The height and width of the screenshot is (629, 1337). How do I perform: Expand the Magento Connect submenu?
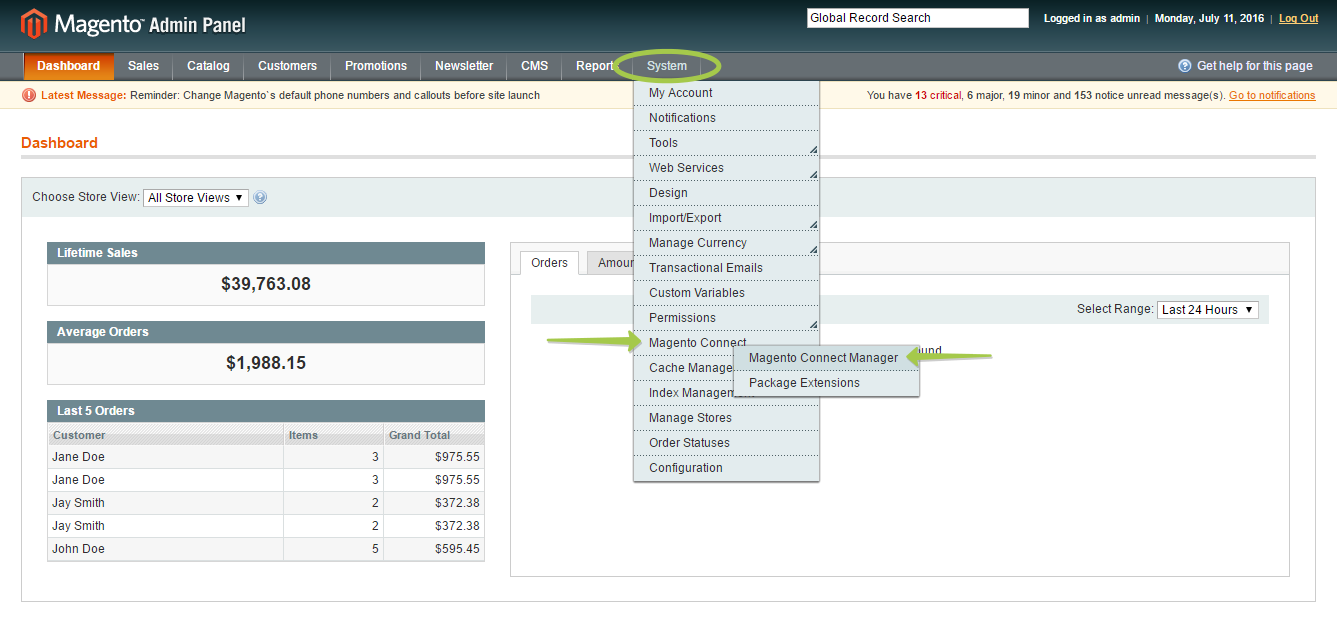[x=697, y=343]
